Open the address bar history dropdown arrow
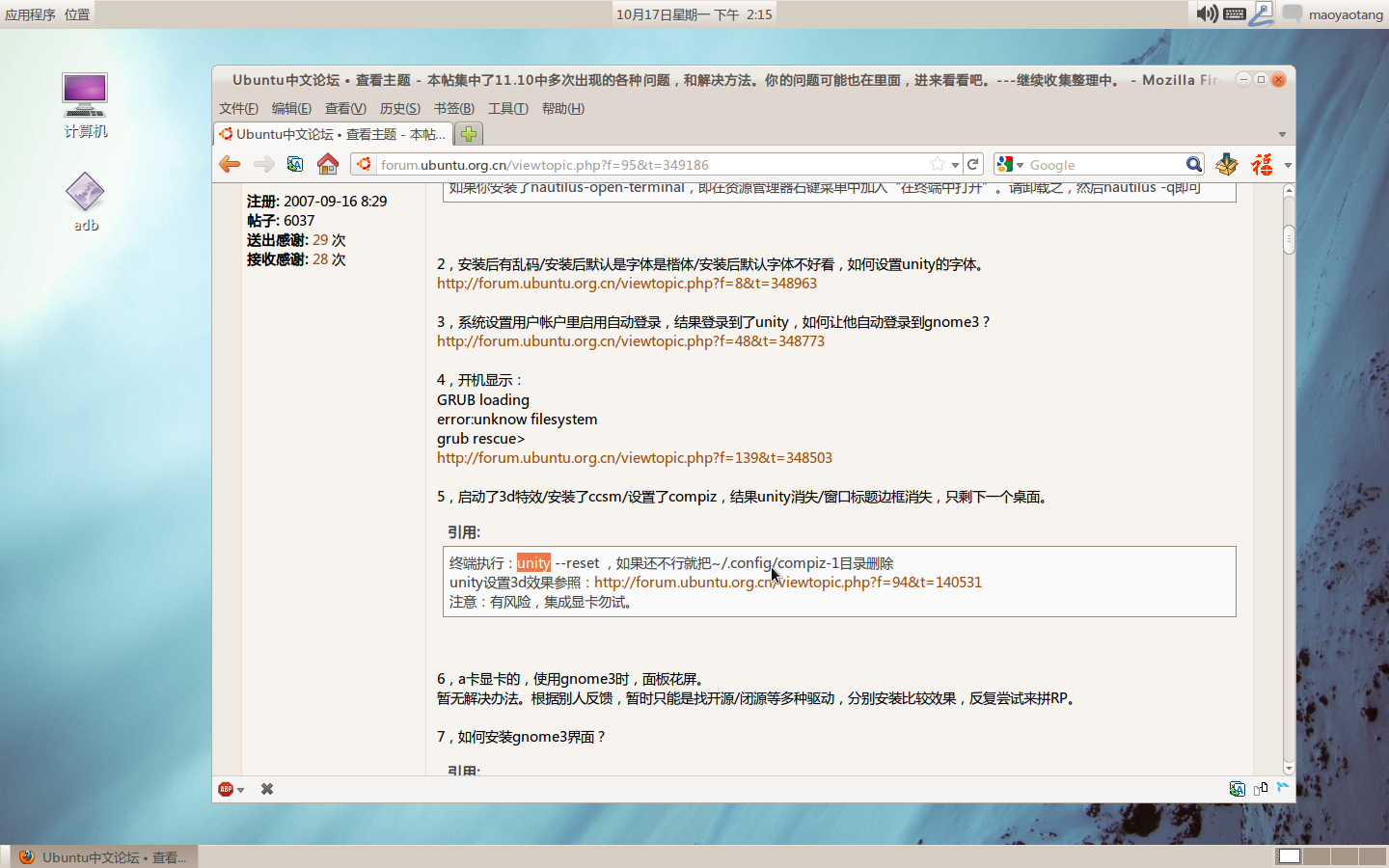The width and height of the screenshot is (1389, 868). pyautogui.click(x=955, y=165)
